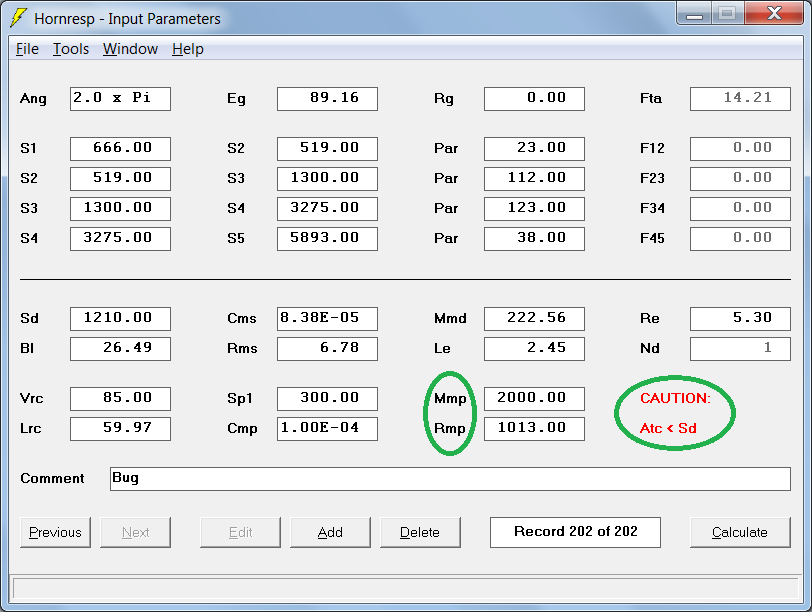Select the S5 field showing 5893.00

(327, 239)
